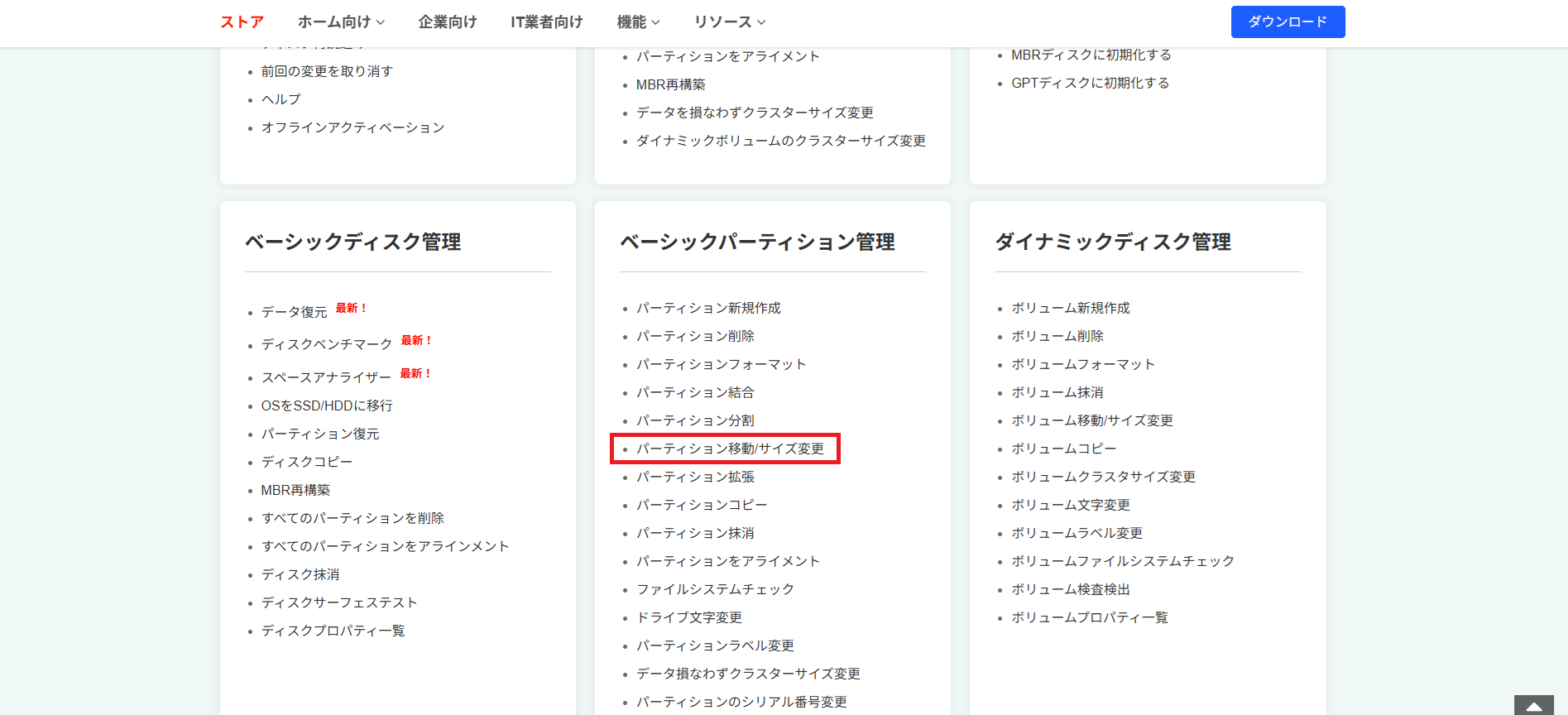Viewport: 1568px width, 715px height.
Task: Open the スペースアナライザー link
Action: [x=326, y=377]
